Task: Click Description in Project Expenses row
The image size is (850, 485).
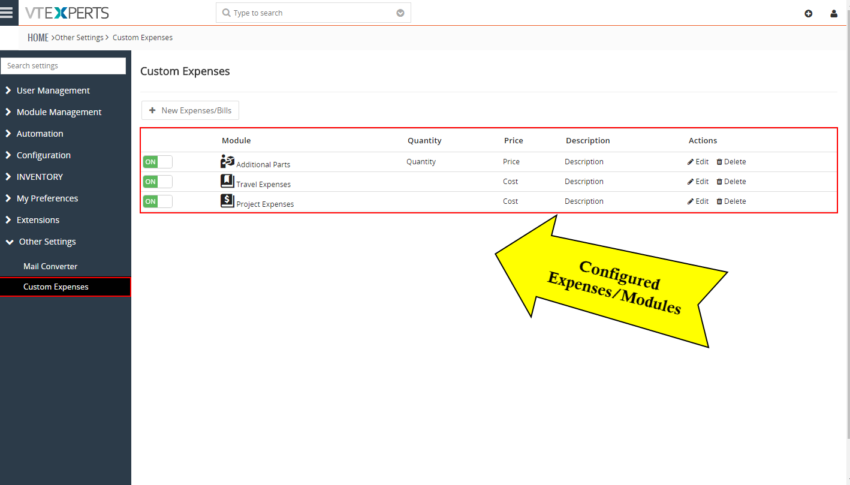Action: 584,201
